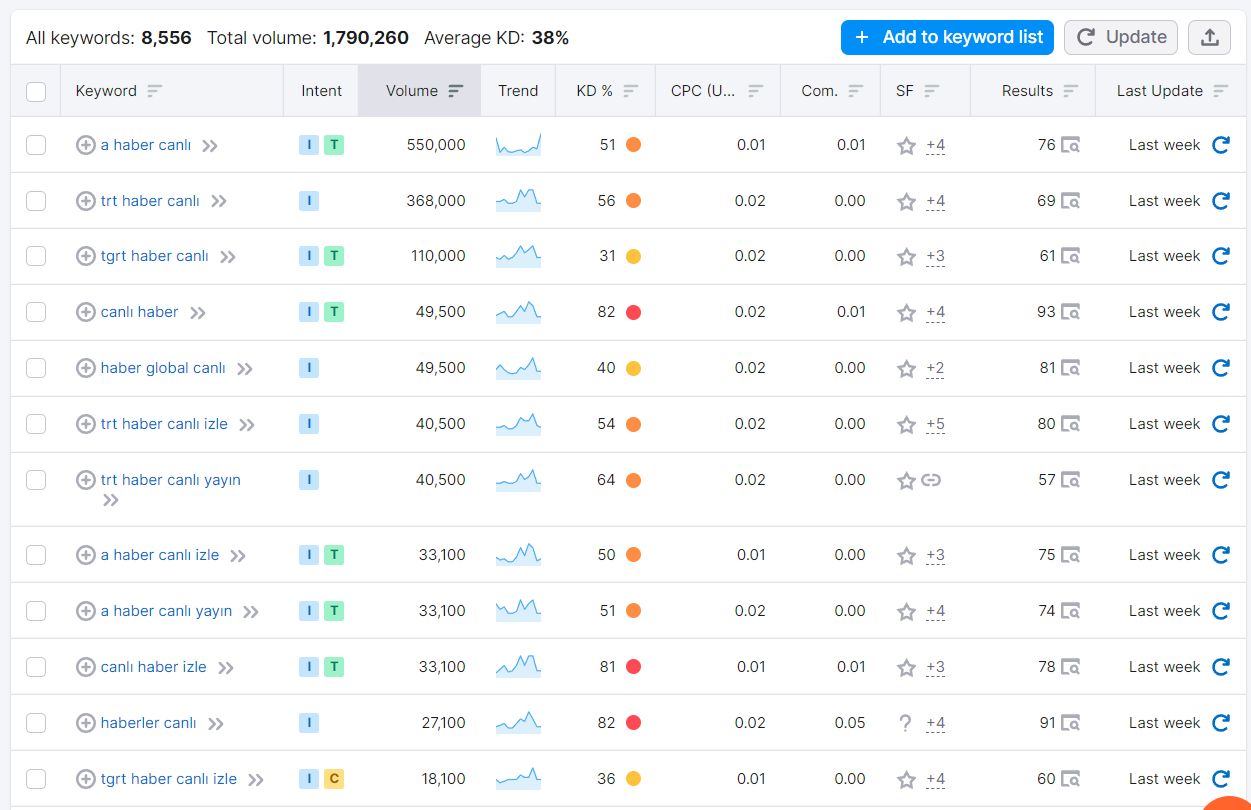Open SERP results icon for 'a haber canlı'
The width and height of the screenshot is (1251, 810).
pyautogui.click(x=1070, y=145)
